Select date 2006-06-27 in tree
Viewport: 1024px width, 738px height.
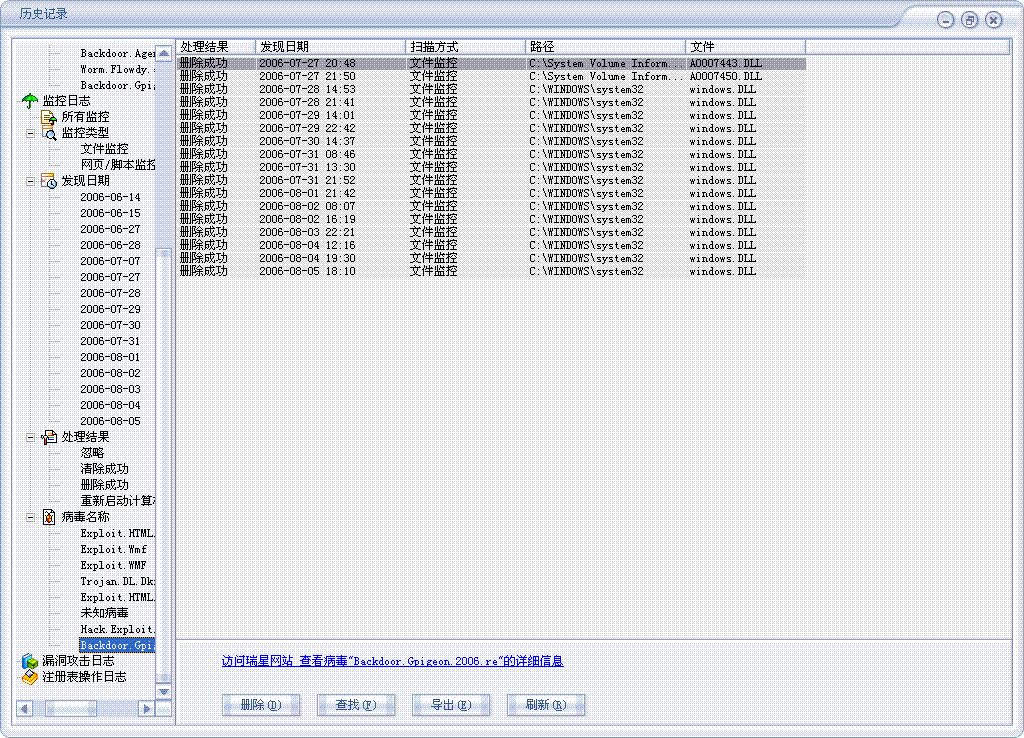[110, 229]
